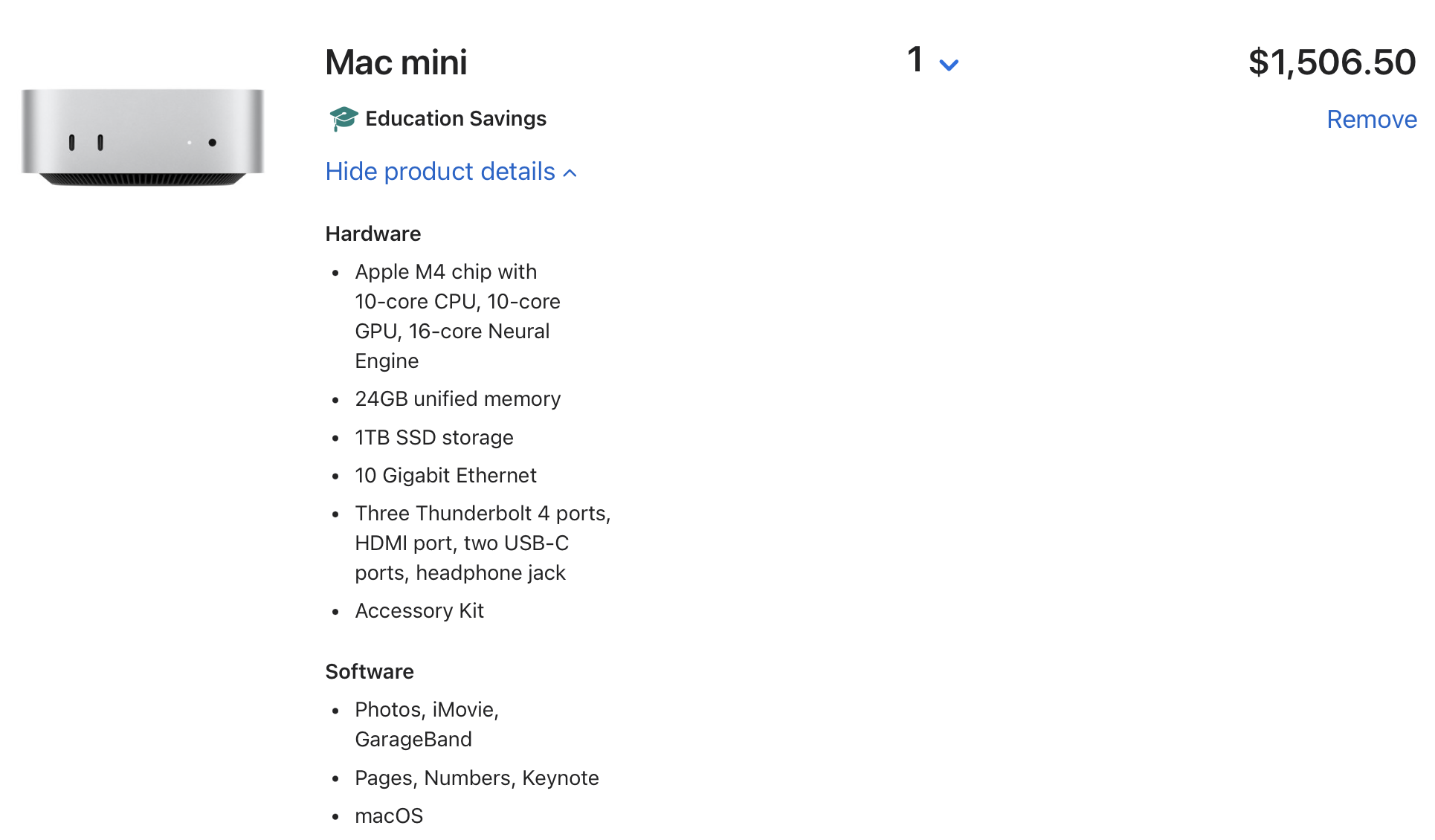Click the blue quantity chevron arrow

(x=949, y=65)
